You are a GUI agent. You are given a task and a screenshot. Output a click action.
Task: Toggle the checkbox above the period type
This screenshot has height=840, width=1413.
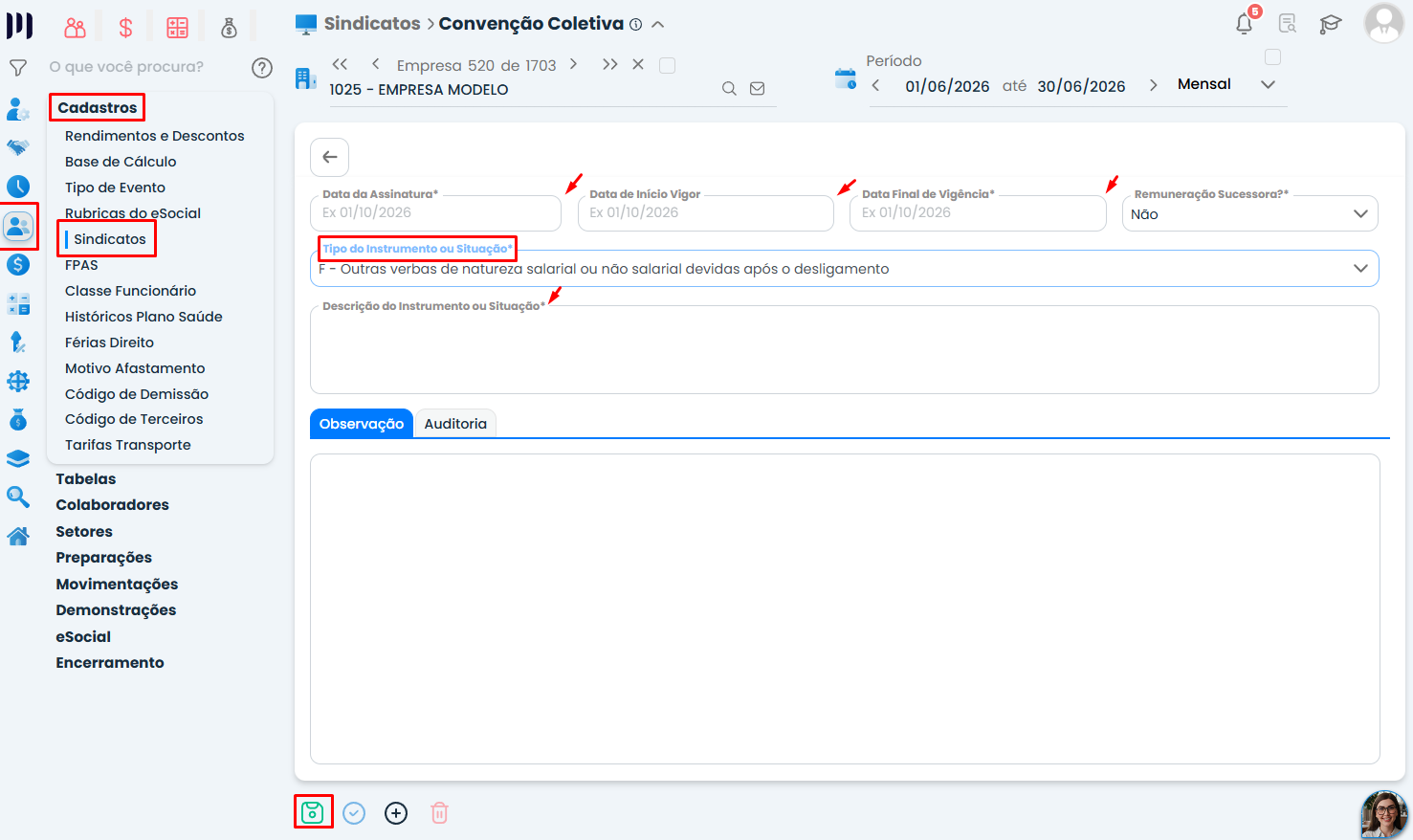(x=1272, y=57)
